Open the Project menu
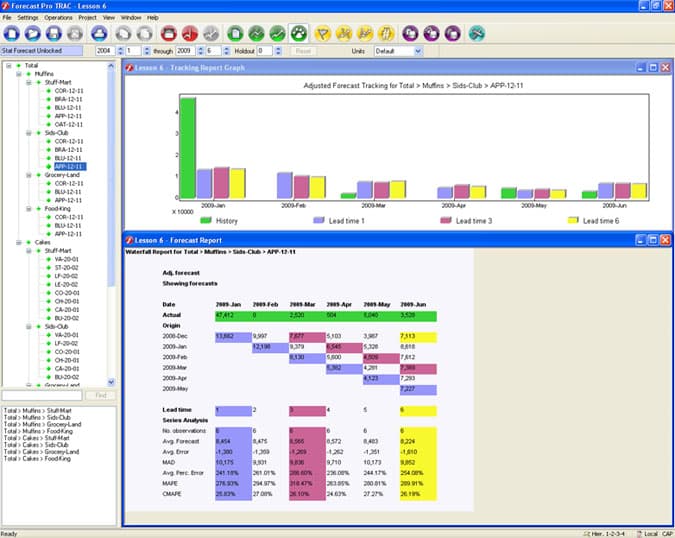Screen dimensions: 675x538 tap(87, 18)
